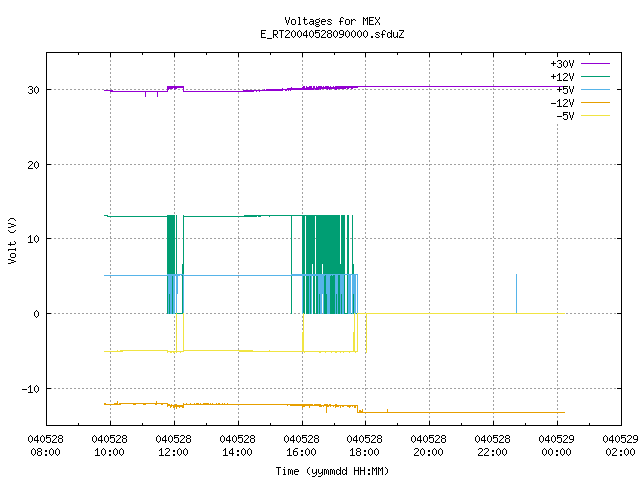Viewport: 640px width, 480px height.
Task: Click the x-axis label 040528 08:00
Action: click(x=45, y=446)
